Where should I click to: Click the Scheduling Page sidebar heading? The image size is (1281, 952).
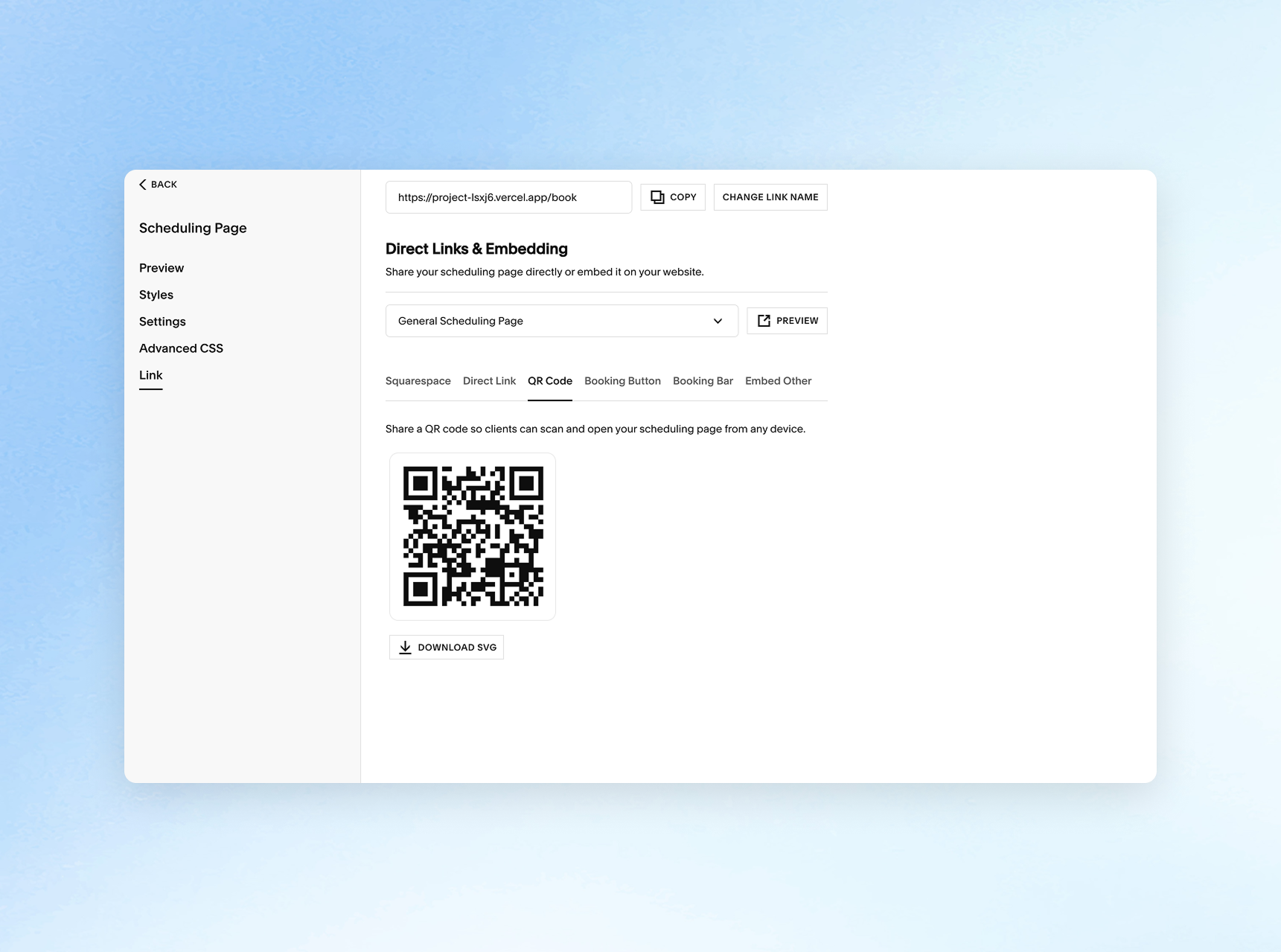pos(193,229)
